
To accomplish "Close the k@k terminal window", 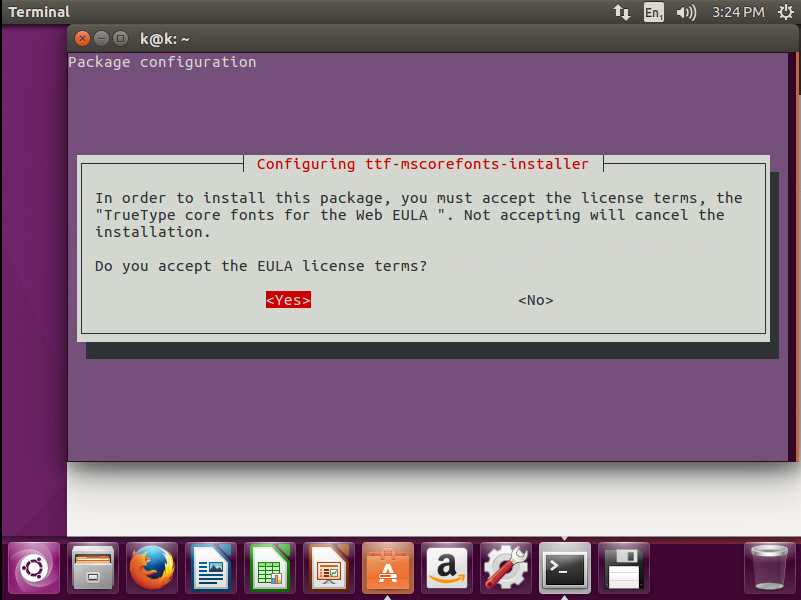I will (x=82, y=38).
